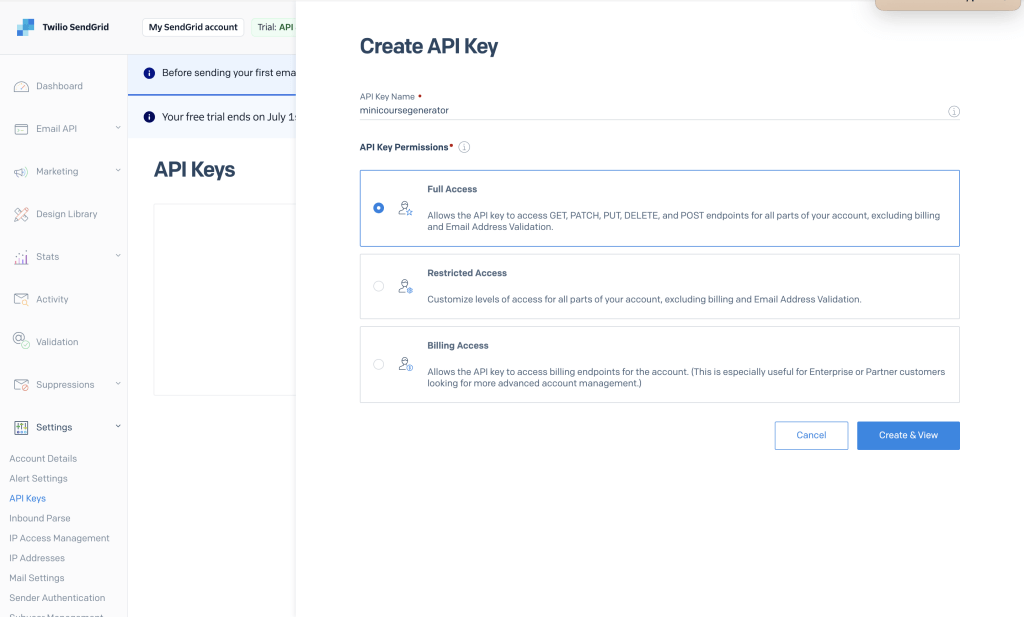Click the Design Library icon
Image resolution: width=1024 pixels, height=617 pixels.
pyautogui.click(x=21, y=214)
